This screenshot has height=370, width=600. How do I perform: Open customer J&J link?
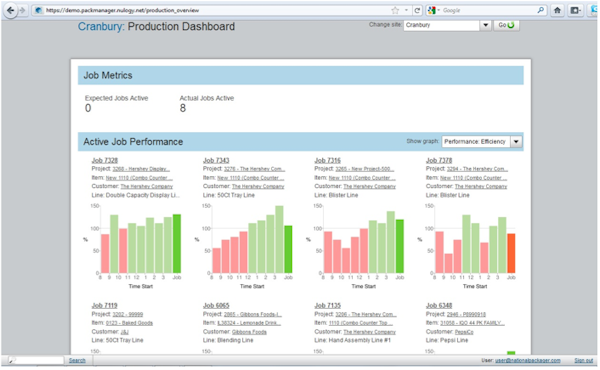point(124,332)
